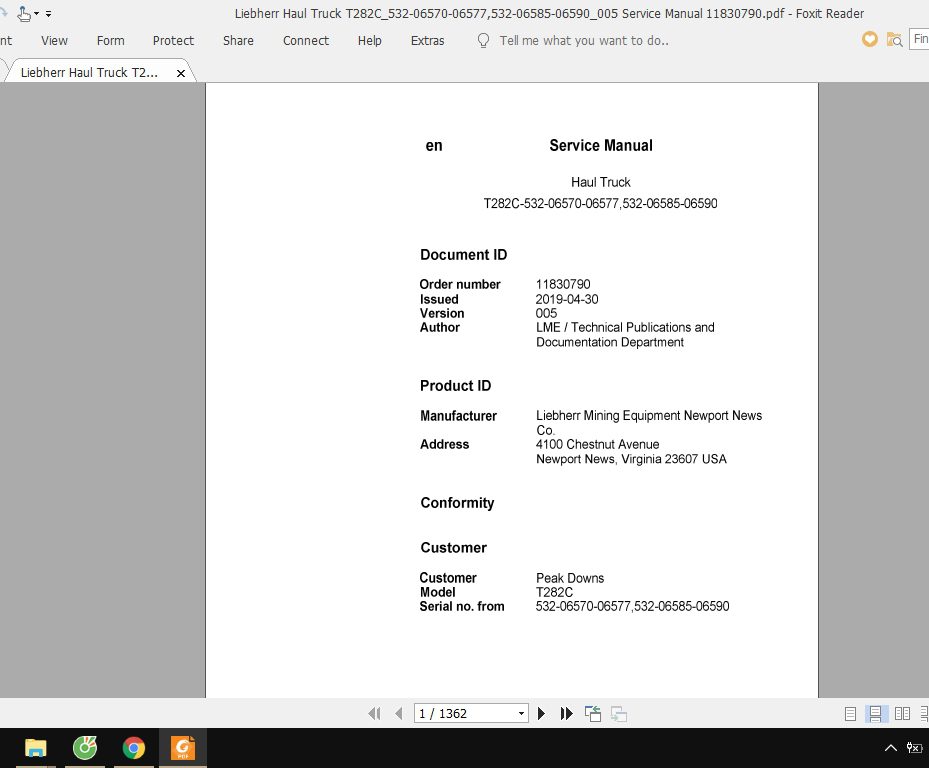Switch to the Liebherr Haul Truck document tab

(89, 72)
